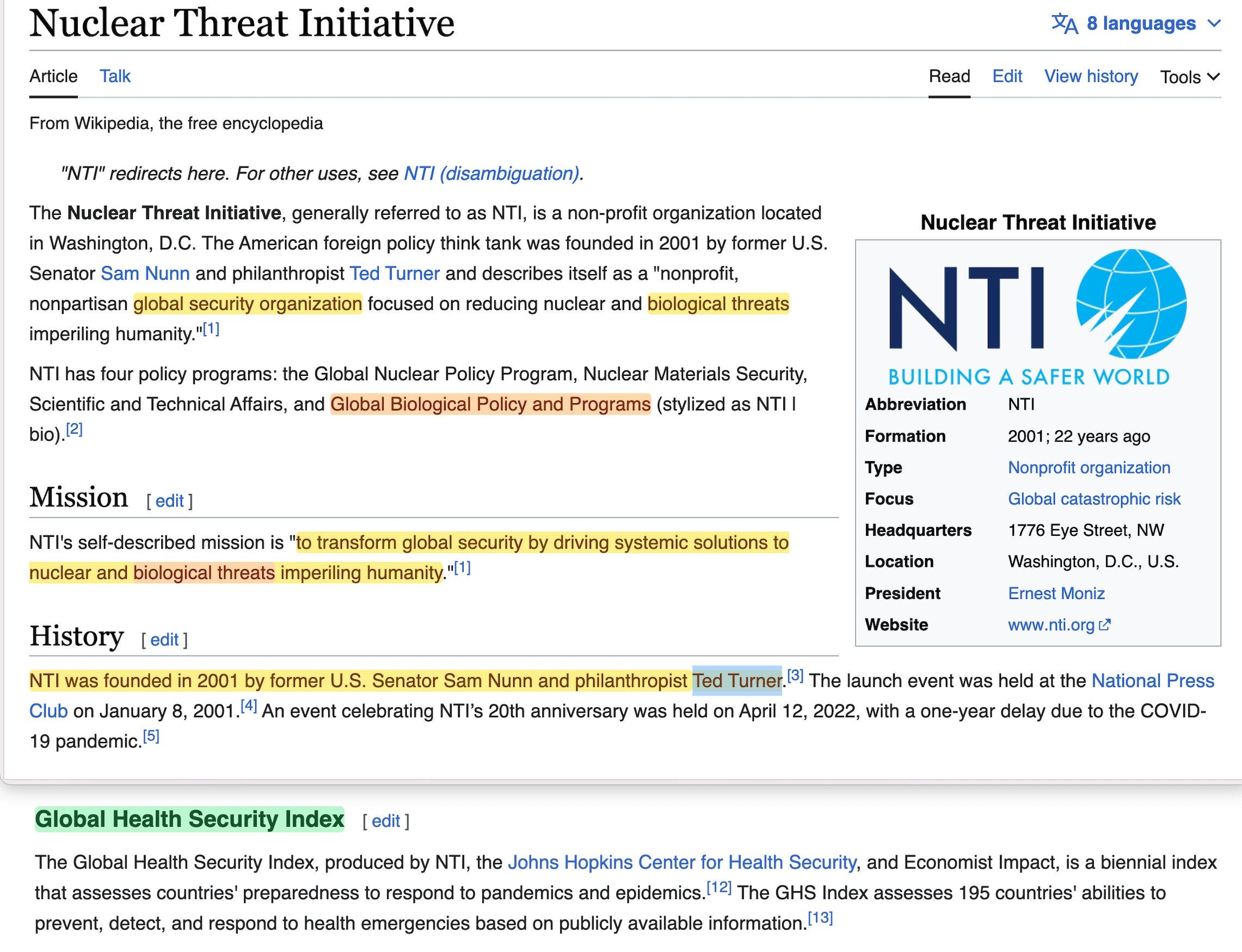Click the highlighted 'Global Biological Policy and Programs' text

pos(490,405)
